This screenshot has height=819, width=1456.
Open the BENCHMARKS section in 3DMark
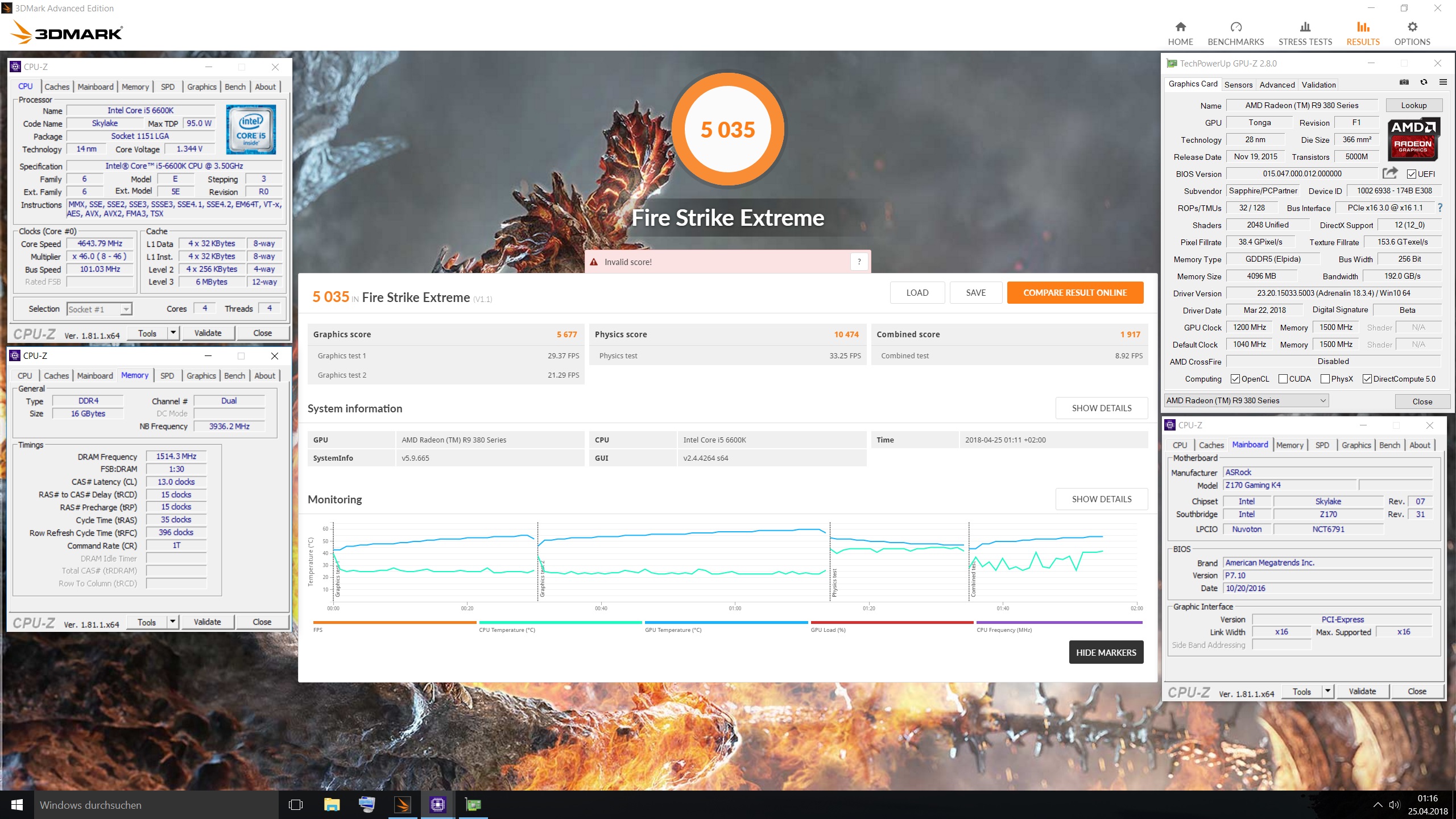click(1235, 34)
